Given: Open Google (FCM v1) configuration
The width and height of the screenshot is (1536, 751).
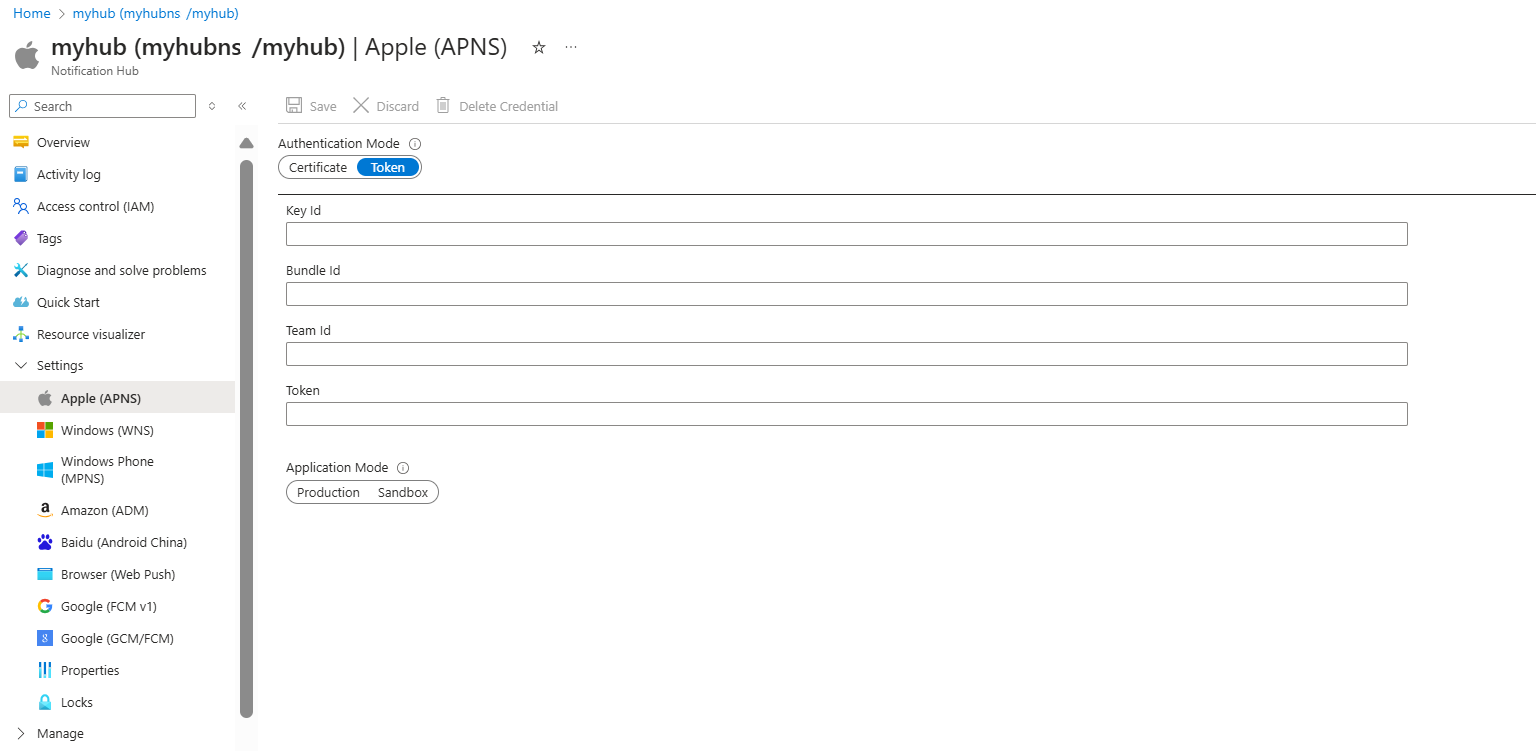Looking at the screenshot, I should click(x=45, y=605).
